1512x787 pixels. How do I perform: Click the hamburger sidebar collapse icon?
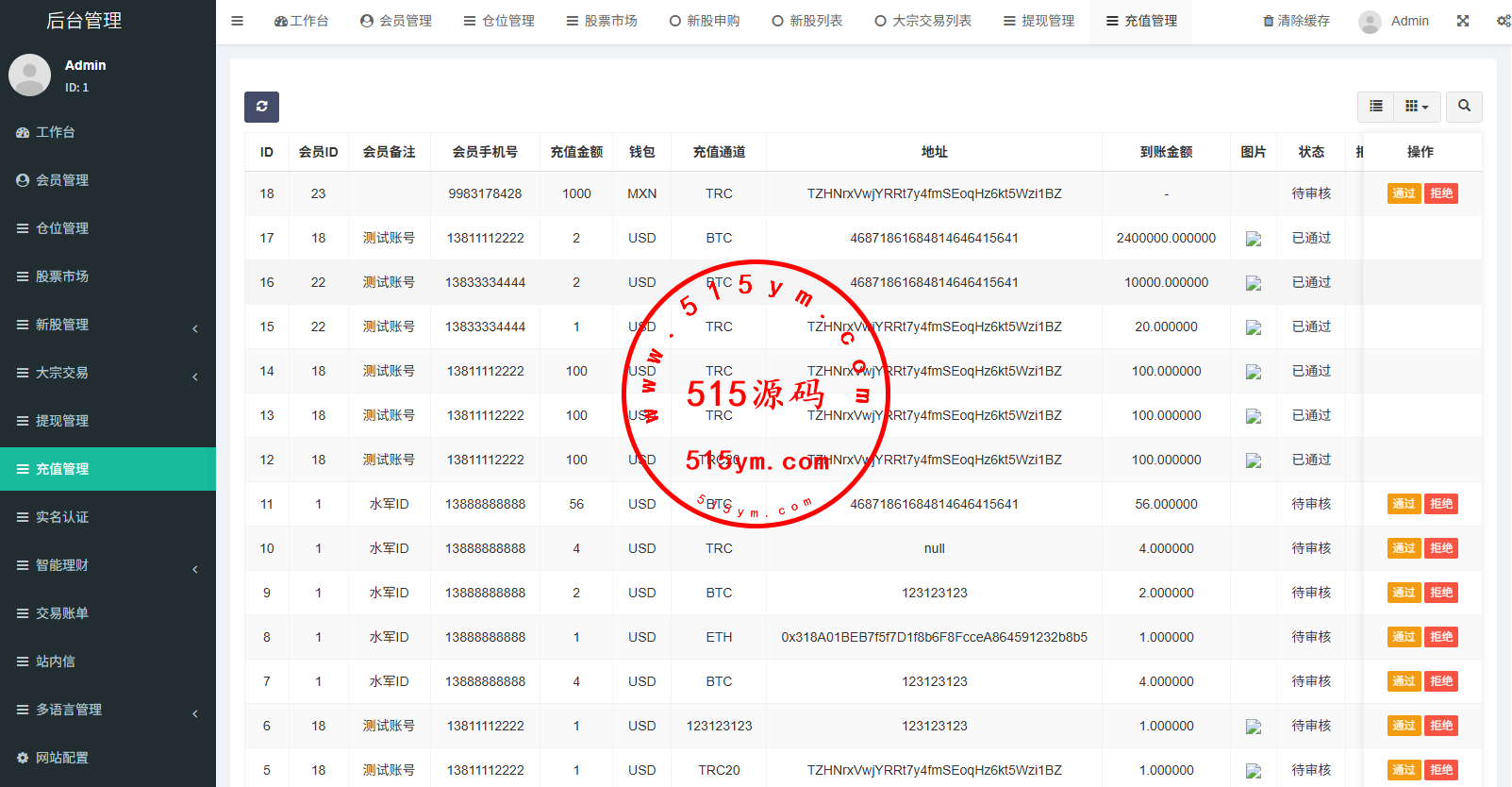pyautogui.click(x=238, y=21)
